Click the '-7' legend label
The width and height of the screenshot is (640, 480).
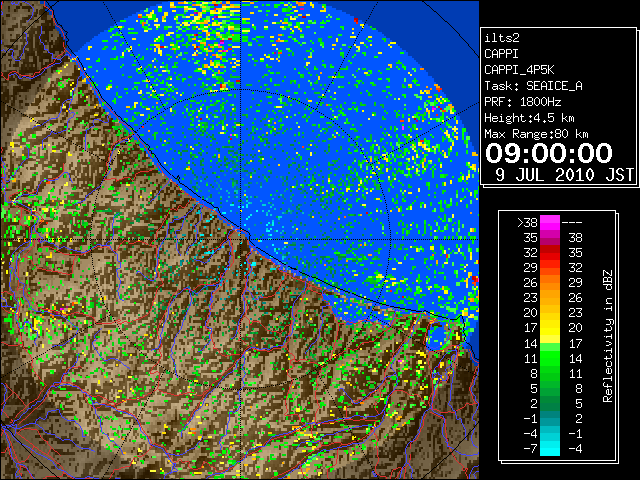coord(530,448)
